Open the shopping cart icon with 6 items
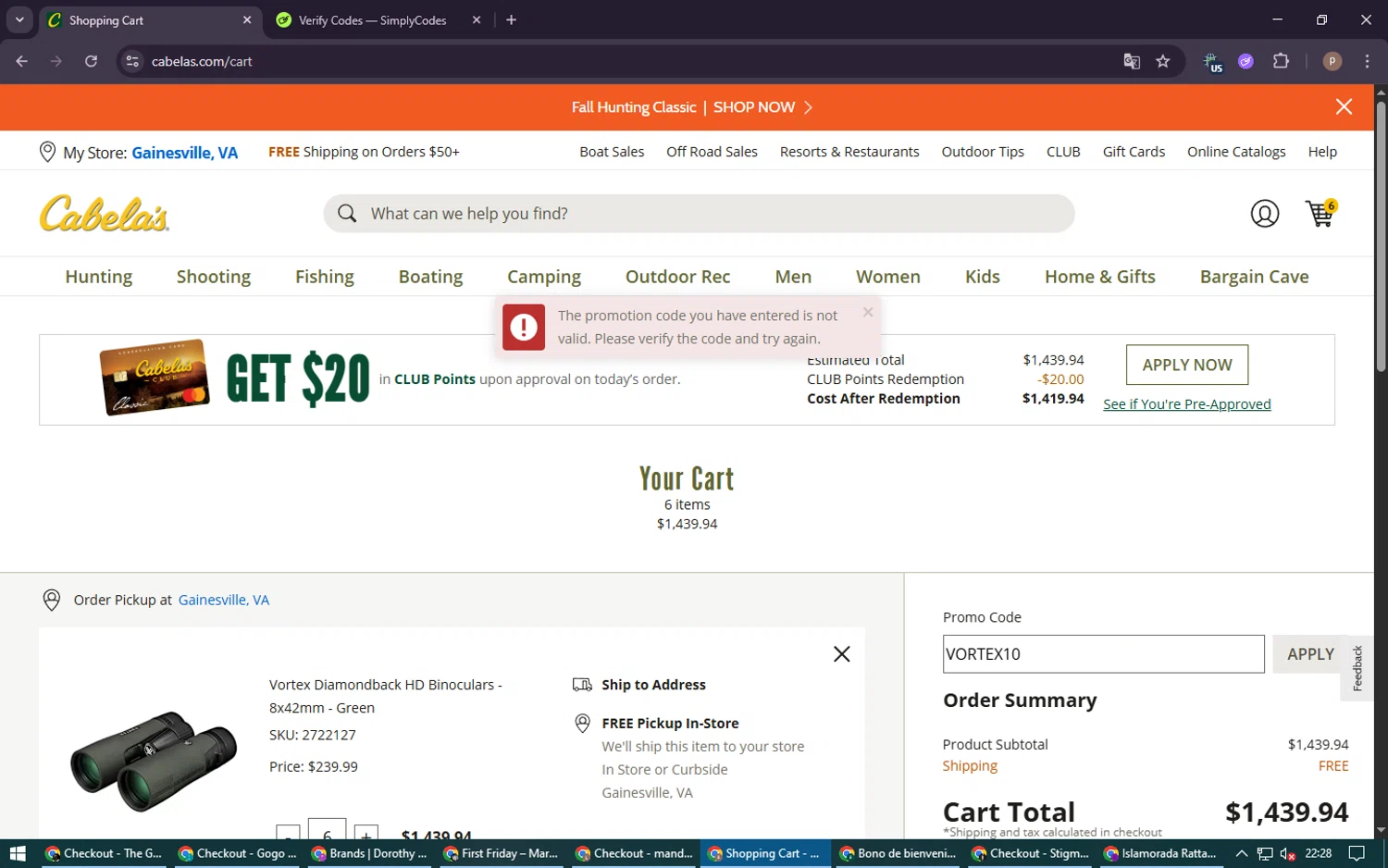Viewport: 1388px width, 868px height. (1320, 213)
